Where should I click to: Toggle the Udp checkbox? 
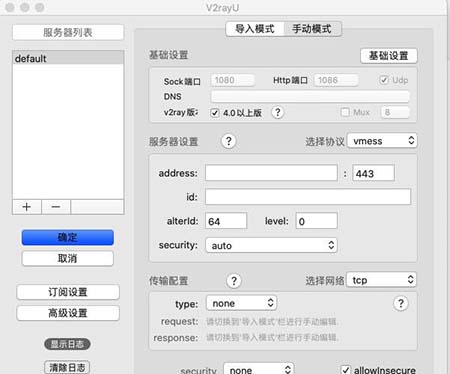384,80
